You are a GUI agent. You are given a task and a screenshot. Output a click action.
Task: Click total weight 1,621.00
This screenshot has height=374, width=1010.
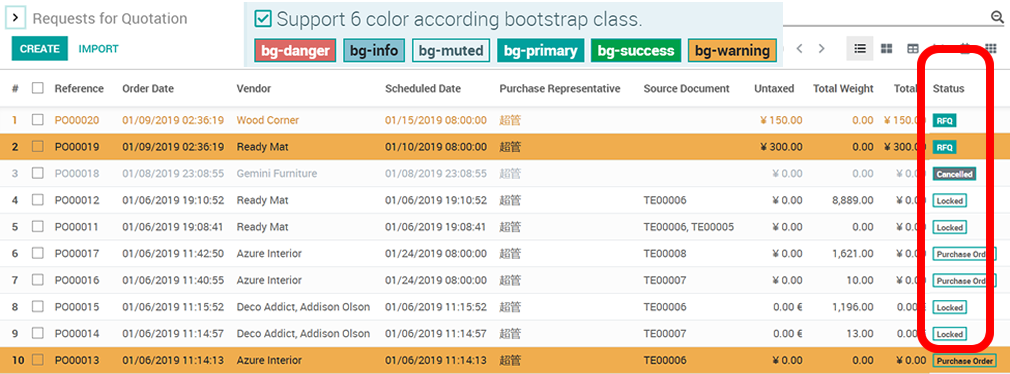coord(853,254)
